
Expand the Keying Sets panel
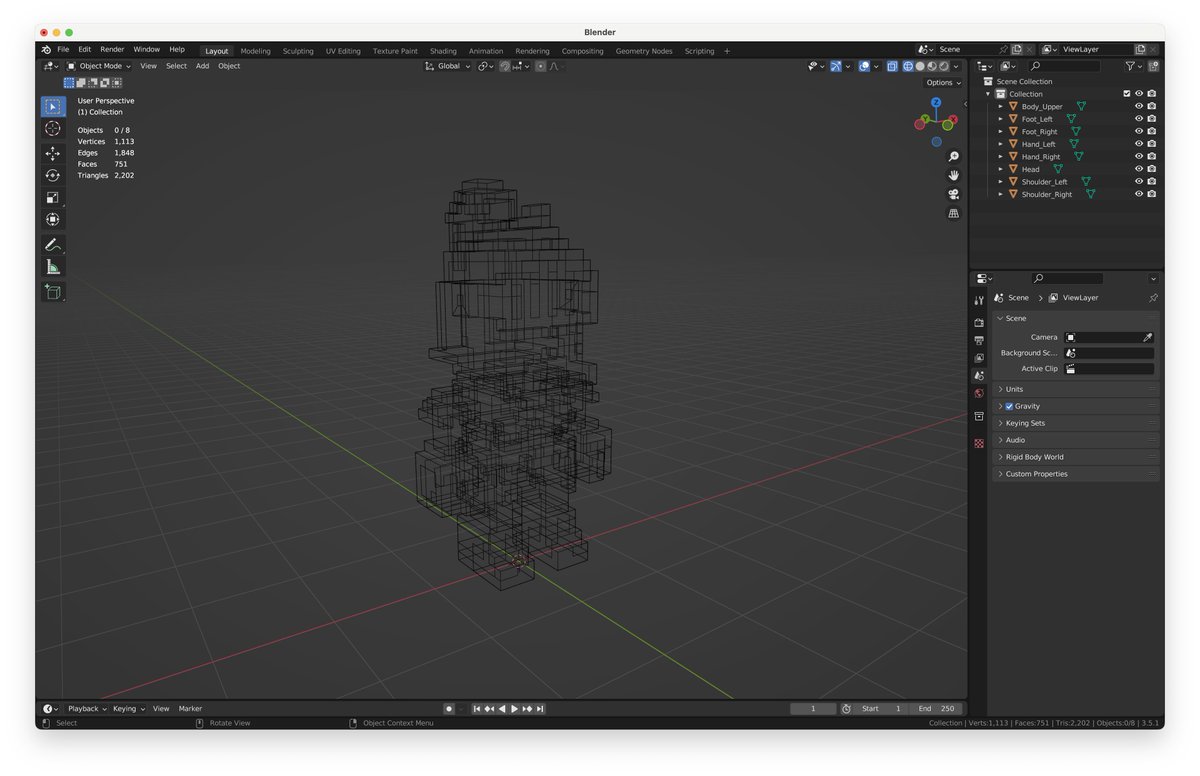click(x=1076, y=423)
